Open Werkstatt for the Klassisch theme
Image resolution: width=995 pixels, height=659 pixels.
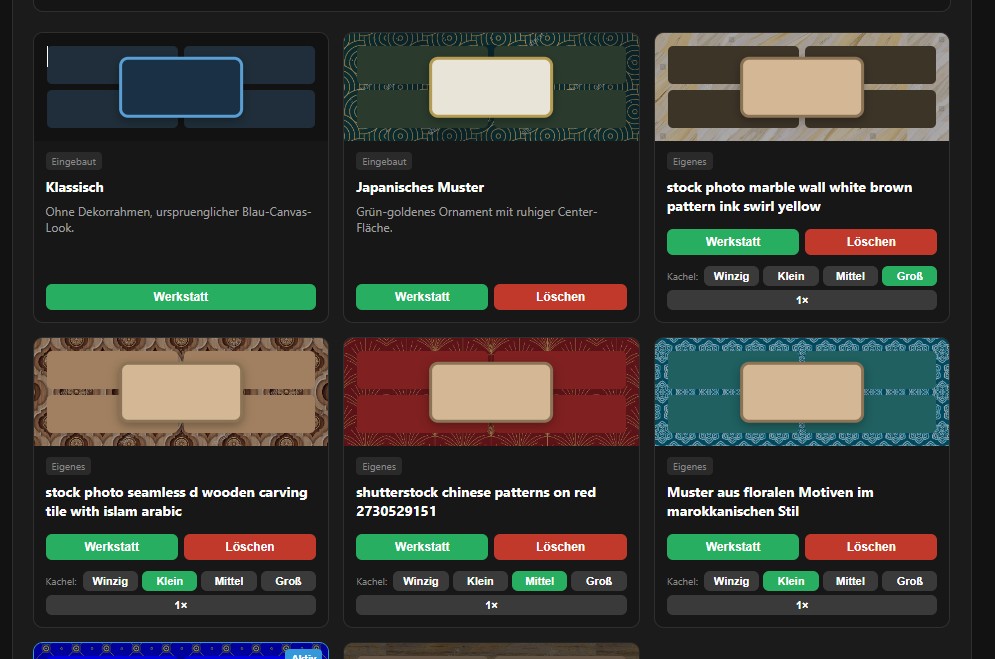[x=181, y=297]
